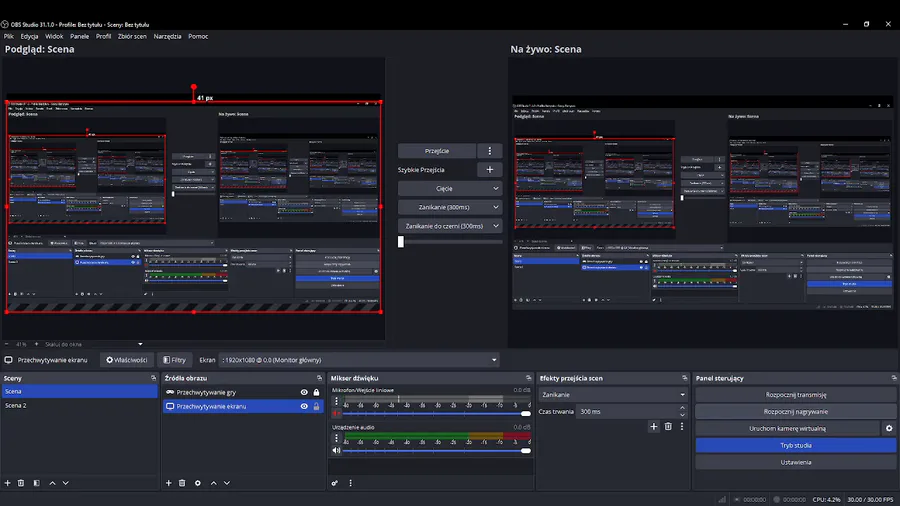Open the Panele menu
The width and height of the screenshot is (900, 506).
click(79, 36)
